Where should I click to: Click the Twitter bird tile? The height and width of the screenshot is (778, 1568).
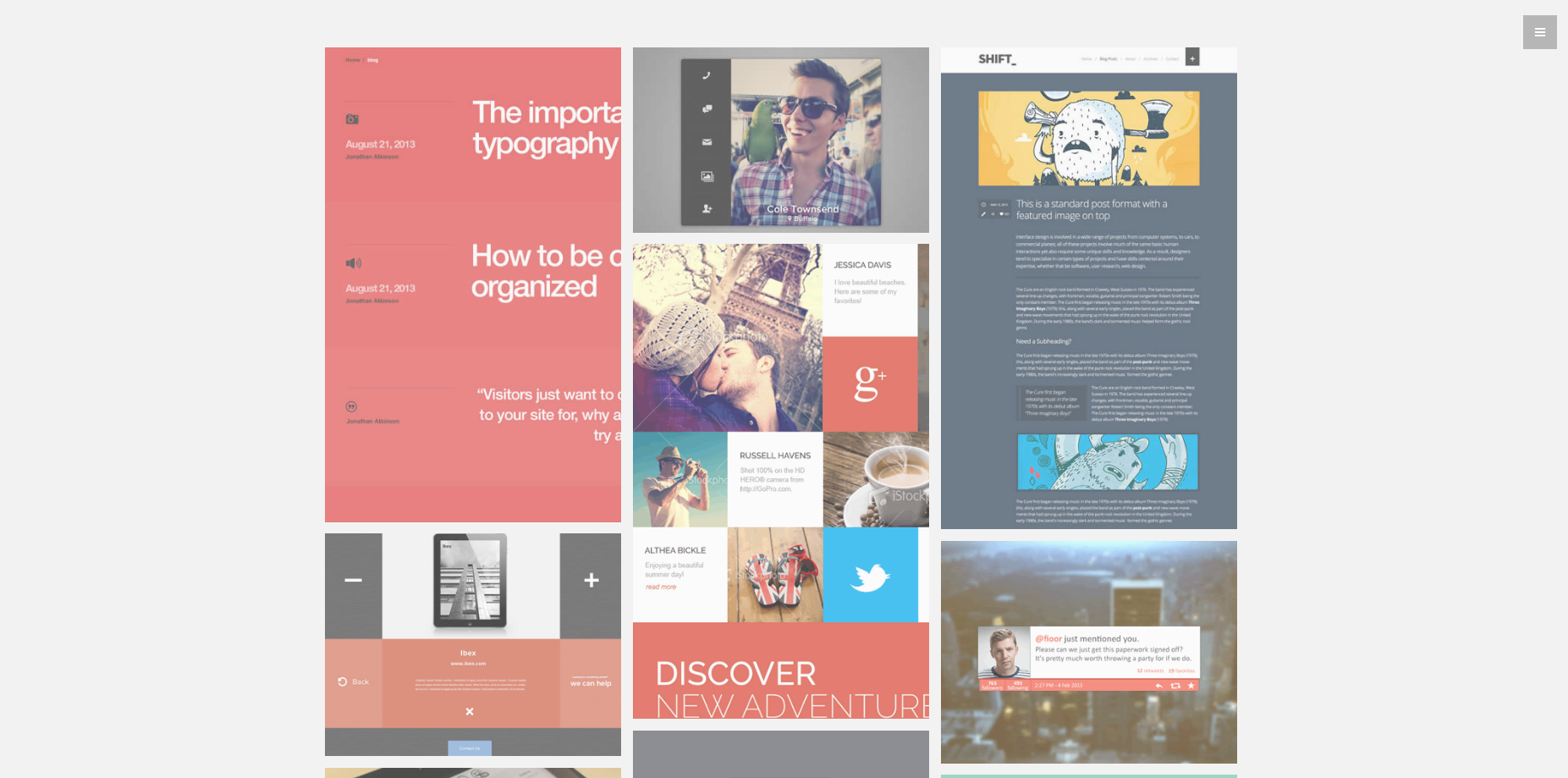pos(870,576)
